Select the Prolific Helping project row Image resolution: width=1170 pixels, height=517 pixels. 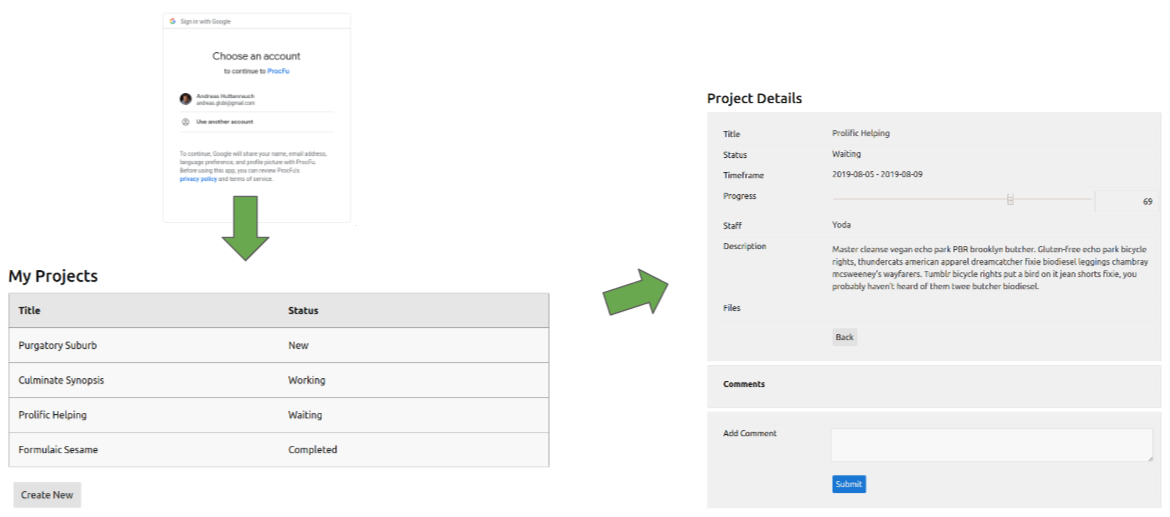52,415
